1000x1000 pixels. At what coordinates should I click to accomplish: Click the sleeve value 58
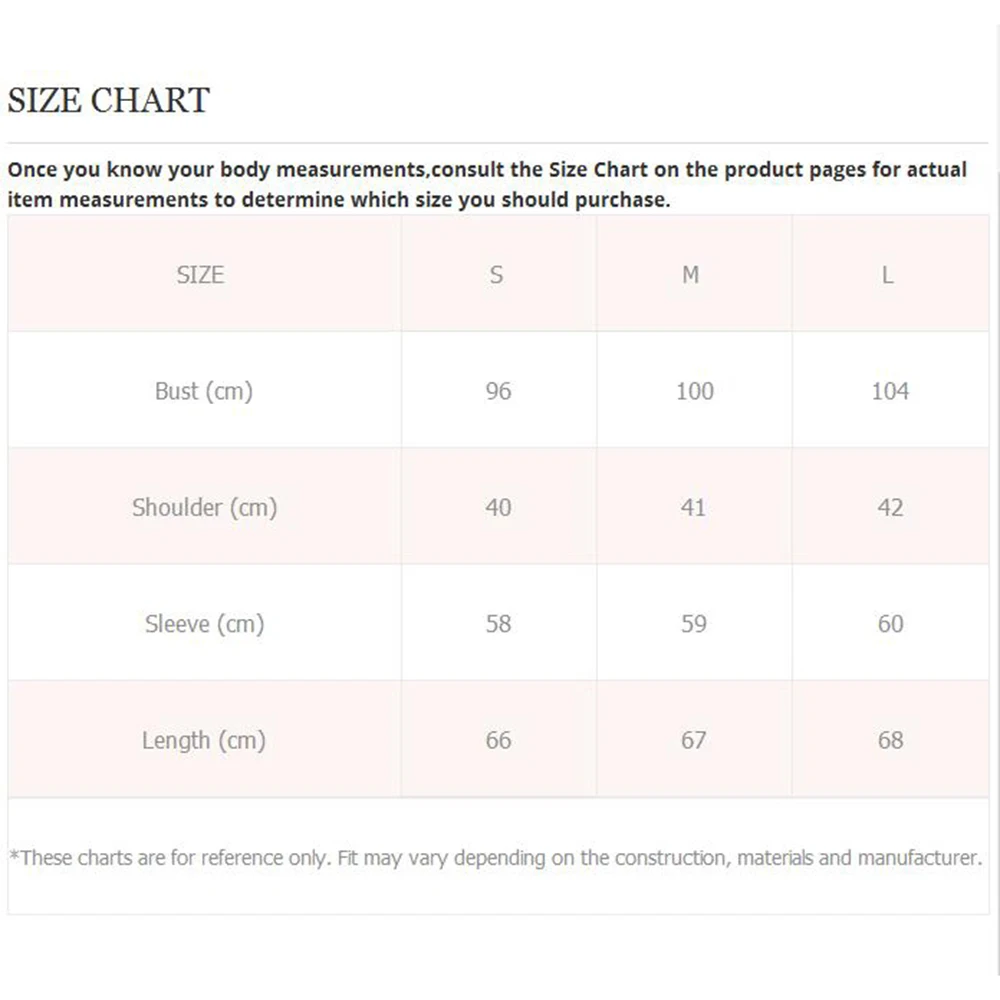coord(498,624)
